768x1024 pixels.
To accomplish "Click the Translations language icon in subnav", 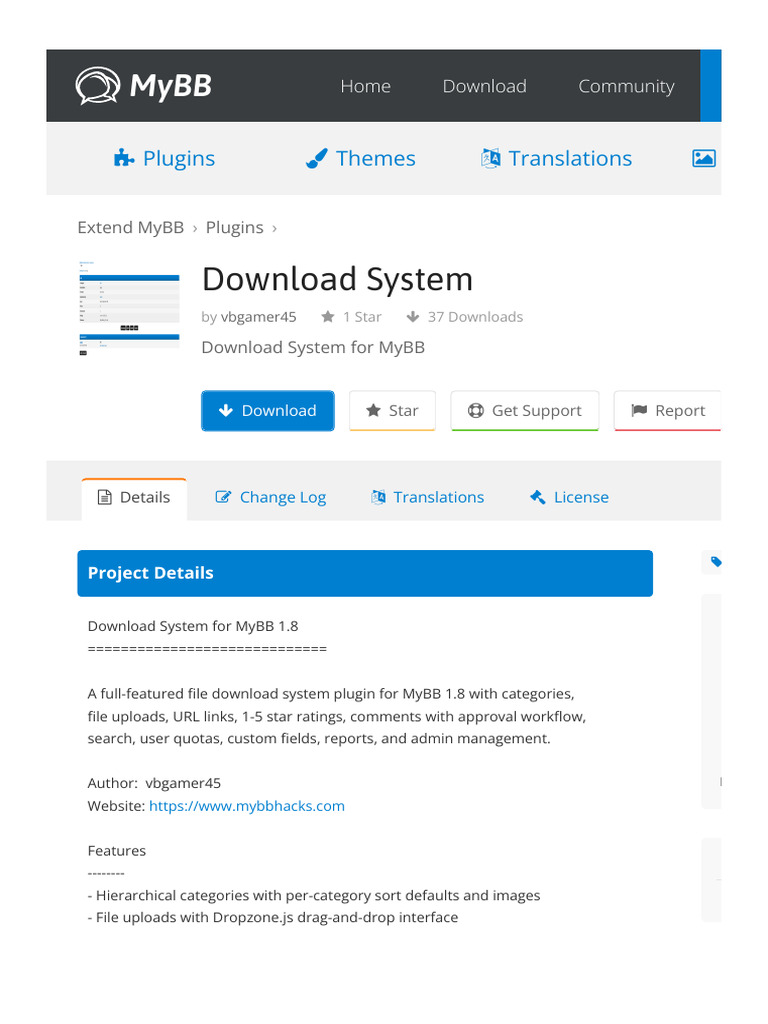I will 490,158.
